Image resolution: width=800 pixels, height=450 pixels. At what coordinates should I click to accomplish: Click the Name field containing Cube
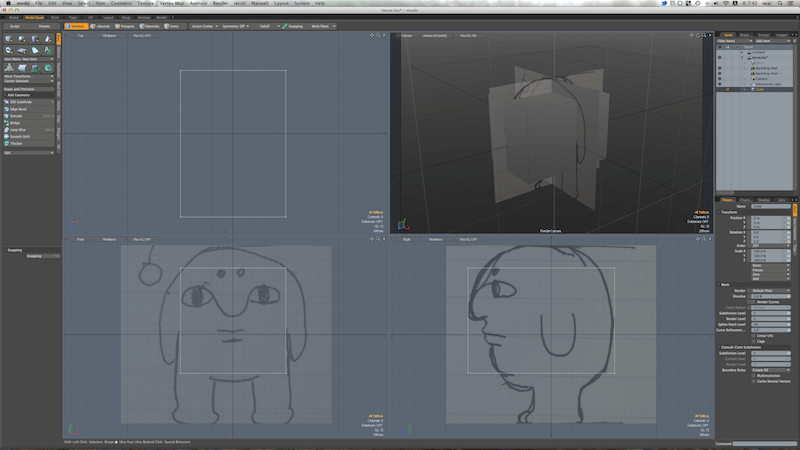coord(770,206)
